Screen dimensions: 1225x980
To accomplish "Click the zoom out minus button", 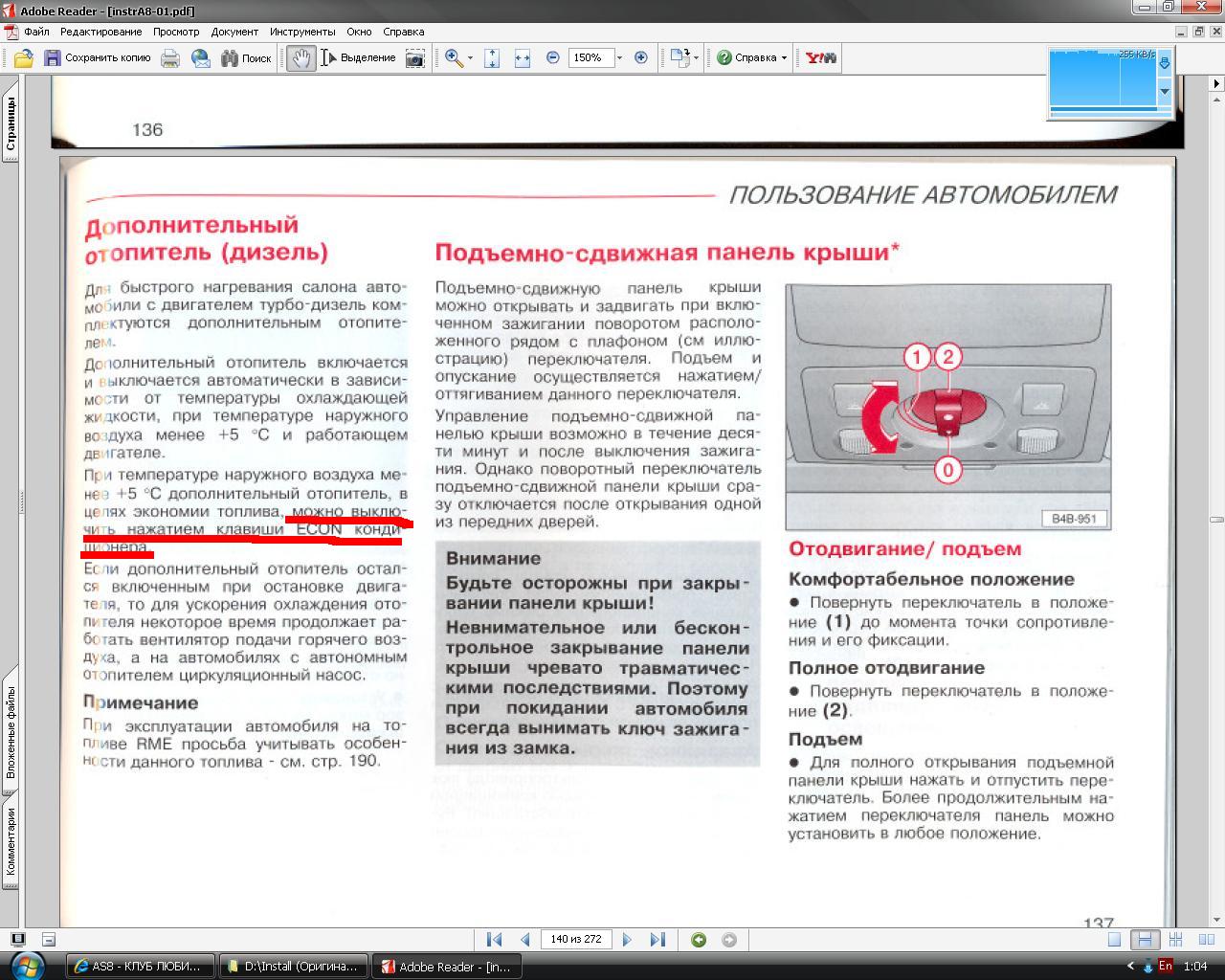I will pos(553,58).
